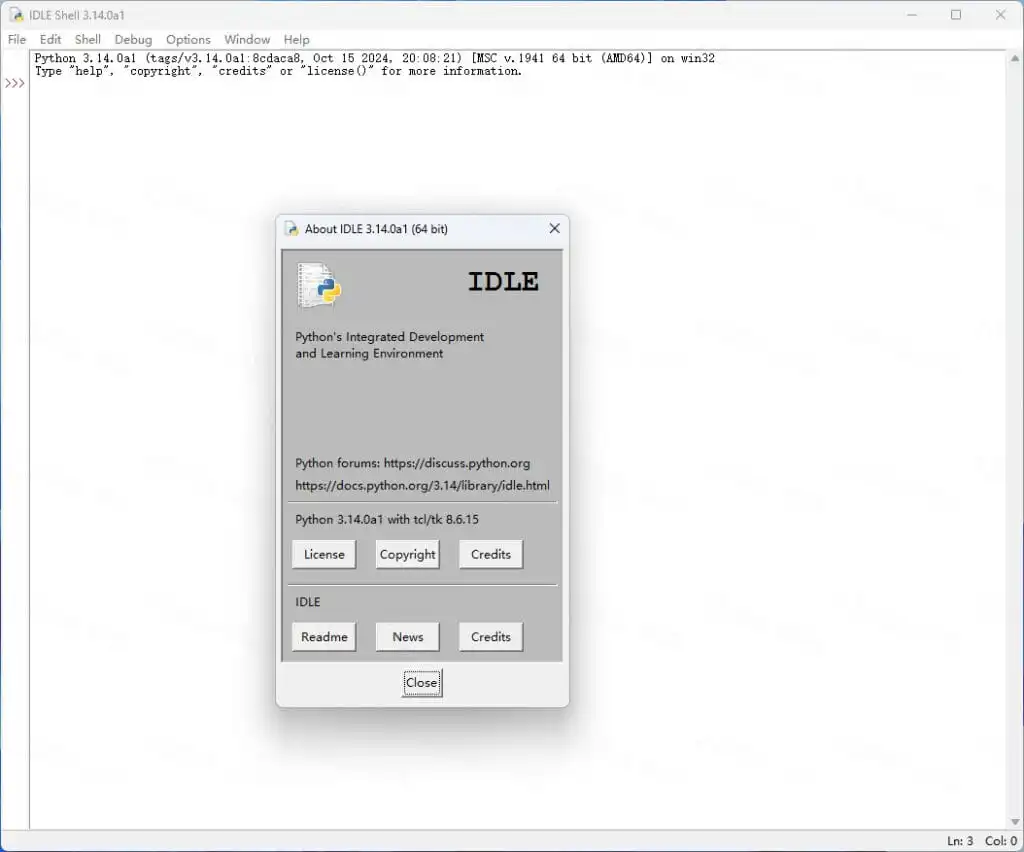Click the shell scrollbar down arrow
The image size is (1024, 852).
coord(1015,821)
